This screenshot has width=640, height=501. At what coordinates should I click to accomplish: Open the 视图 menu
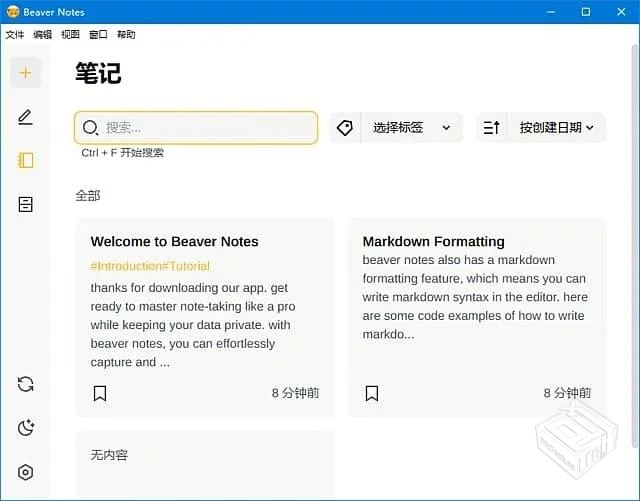70,35
